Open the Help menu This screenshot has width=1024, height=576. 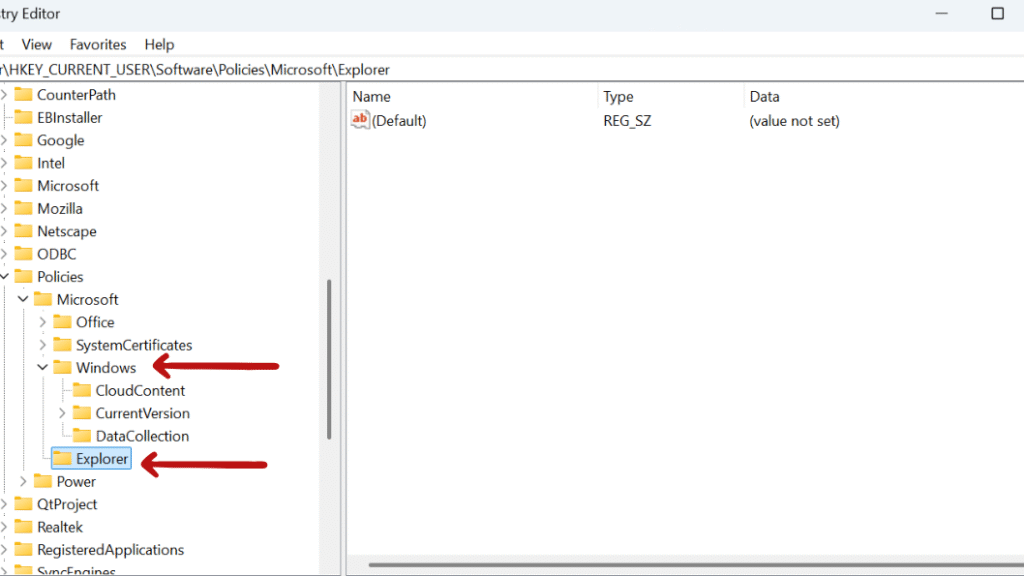(x=159, y=44)
